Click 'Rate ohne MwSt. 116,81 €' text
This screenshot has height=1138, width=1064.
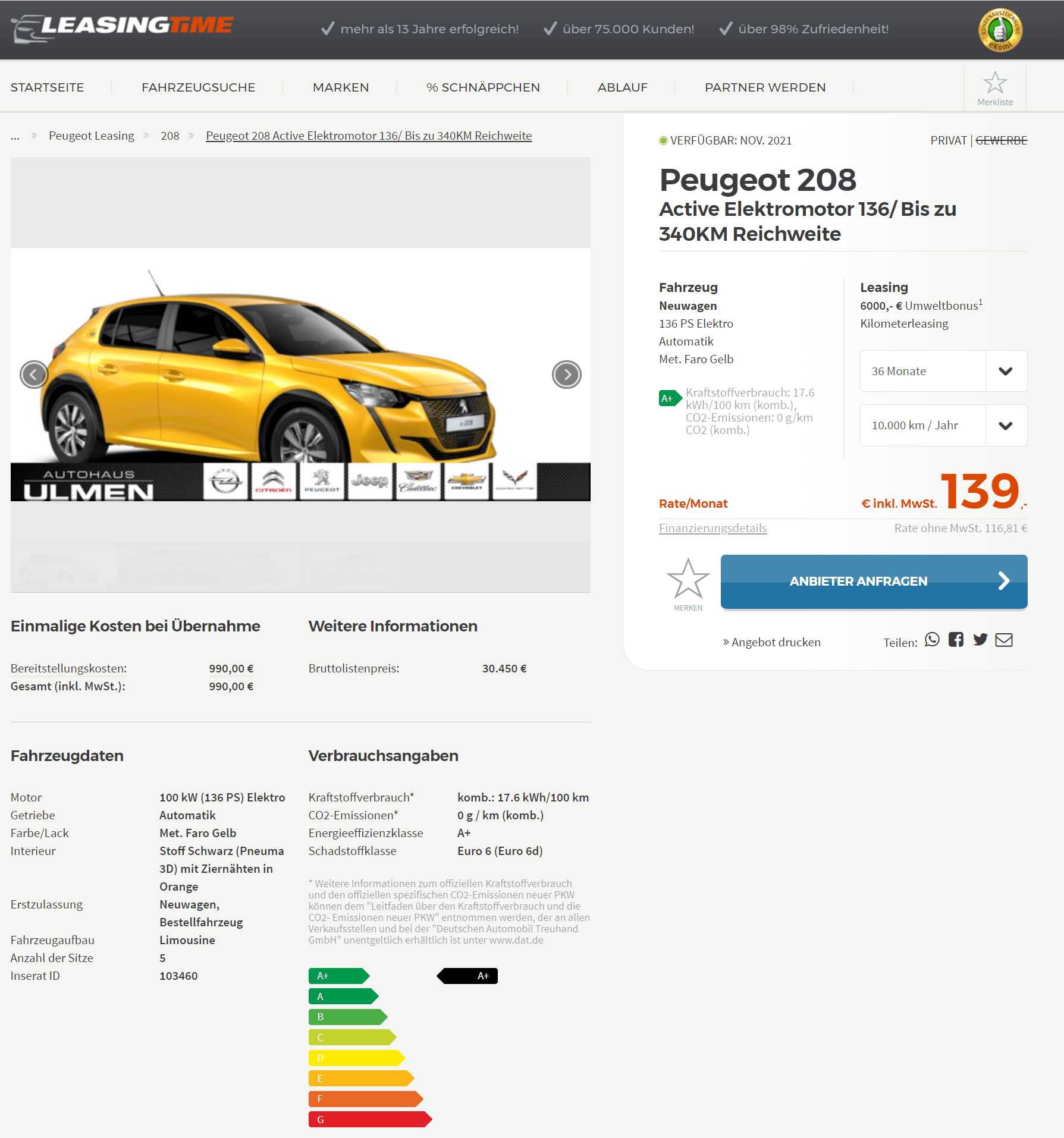[x=961, y=528]
